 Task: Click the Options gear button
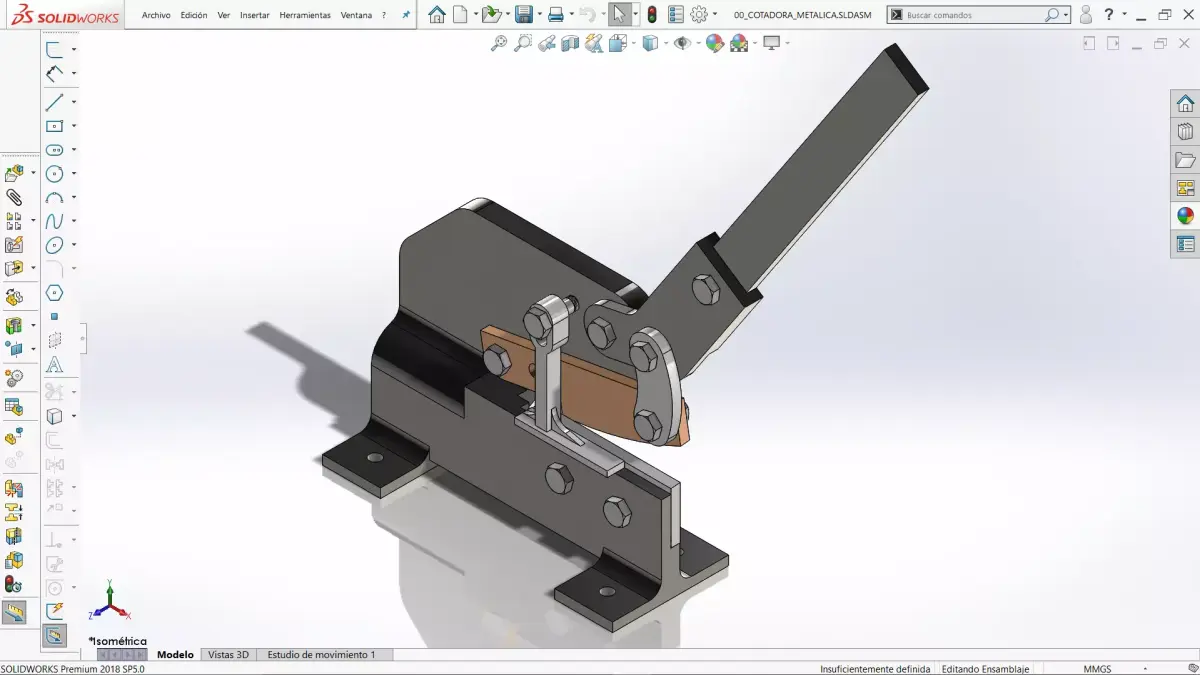point(697,14)
